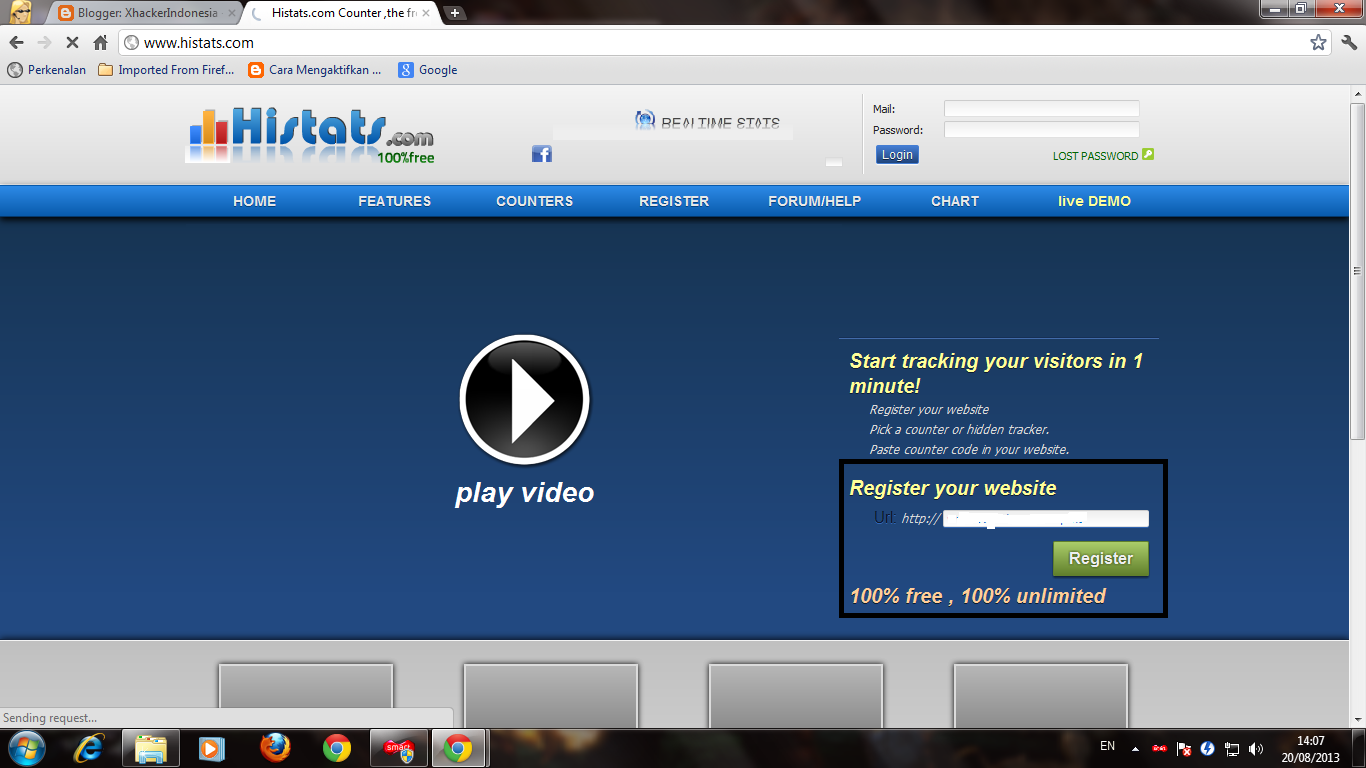
Task: Click the Facebook icon on Histats header
Action: click(x=542, y=154)
